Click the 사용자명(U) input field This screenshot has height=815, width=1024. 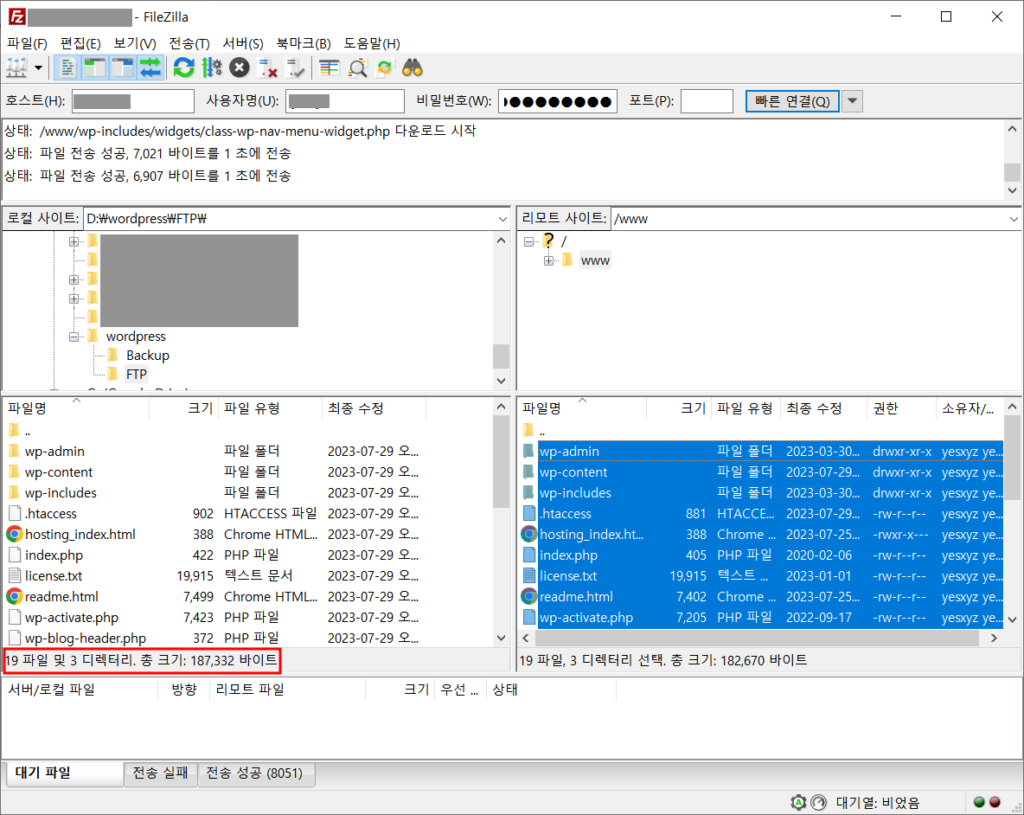click(x=345, y=101)
